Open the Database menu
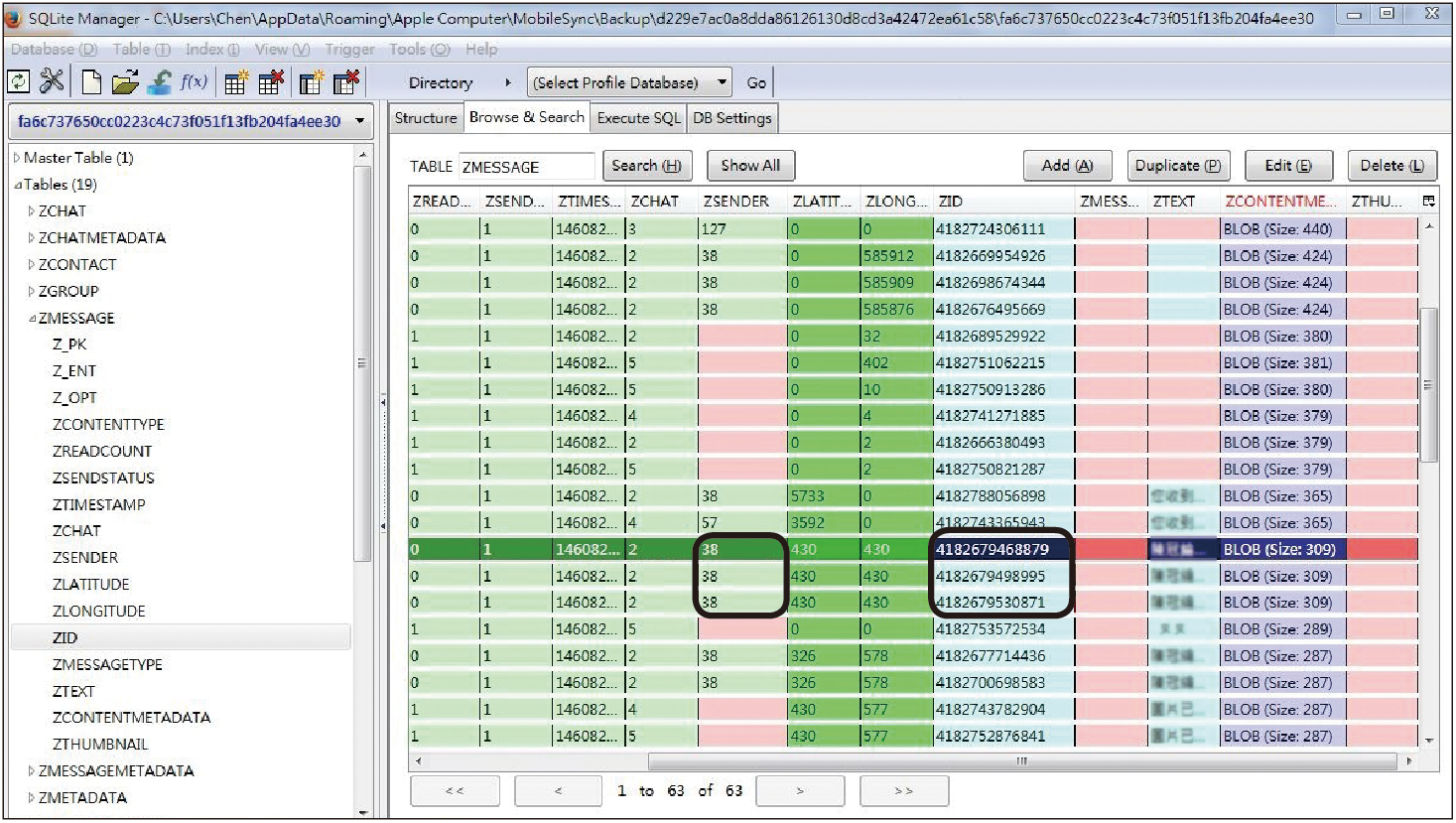The width and height of the screenshot is (1456, 823). tap(54, 49)
